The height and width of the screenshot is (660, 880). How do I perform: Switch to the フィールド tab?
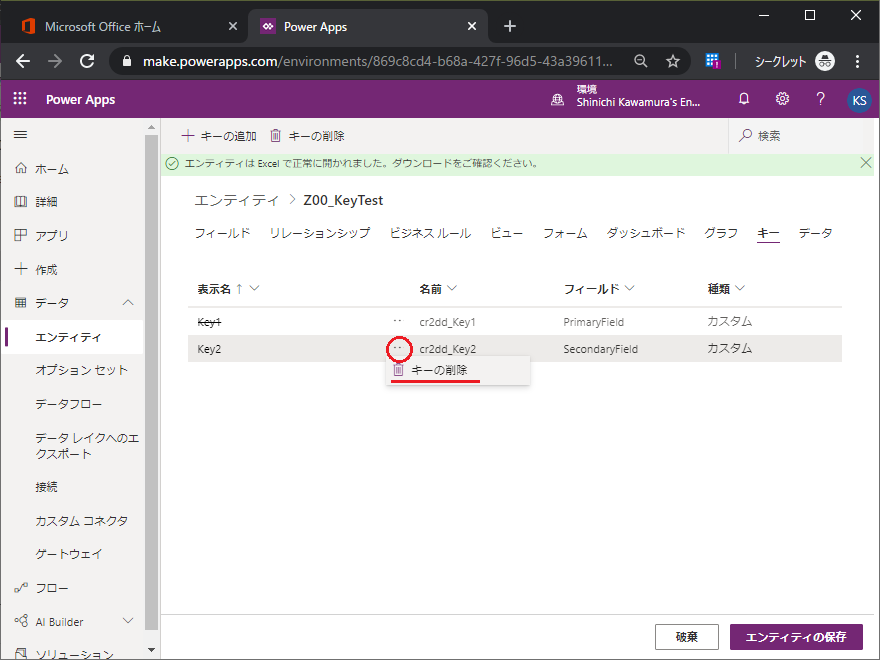click(222, 233)
